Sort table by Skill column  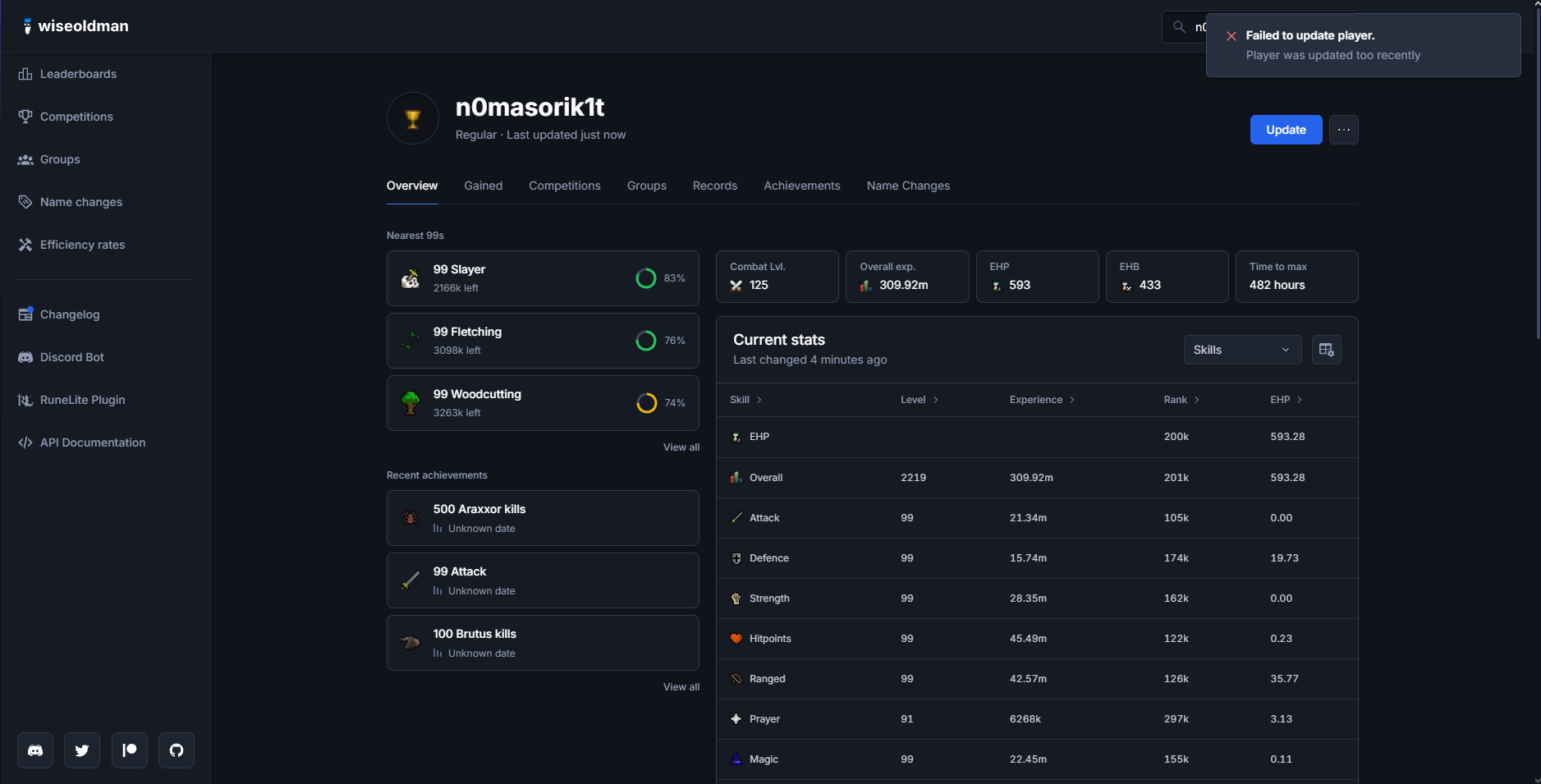(745, 400)
